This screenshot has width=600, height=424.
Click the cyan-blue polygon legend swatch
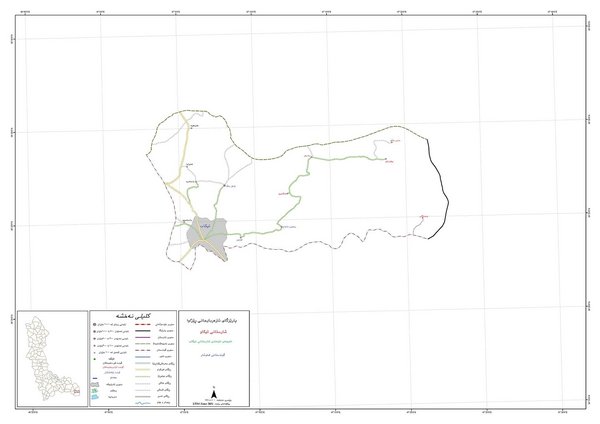95,397
